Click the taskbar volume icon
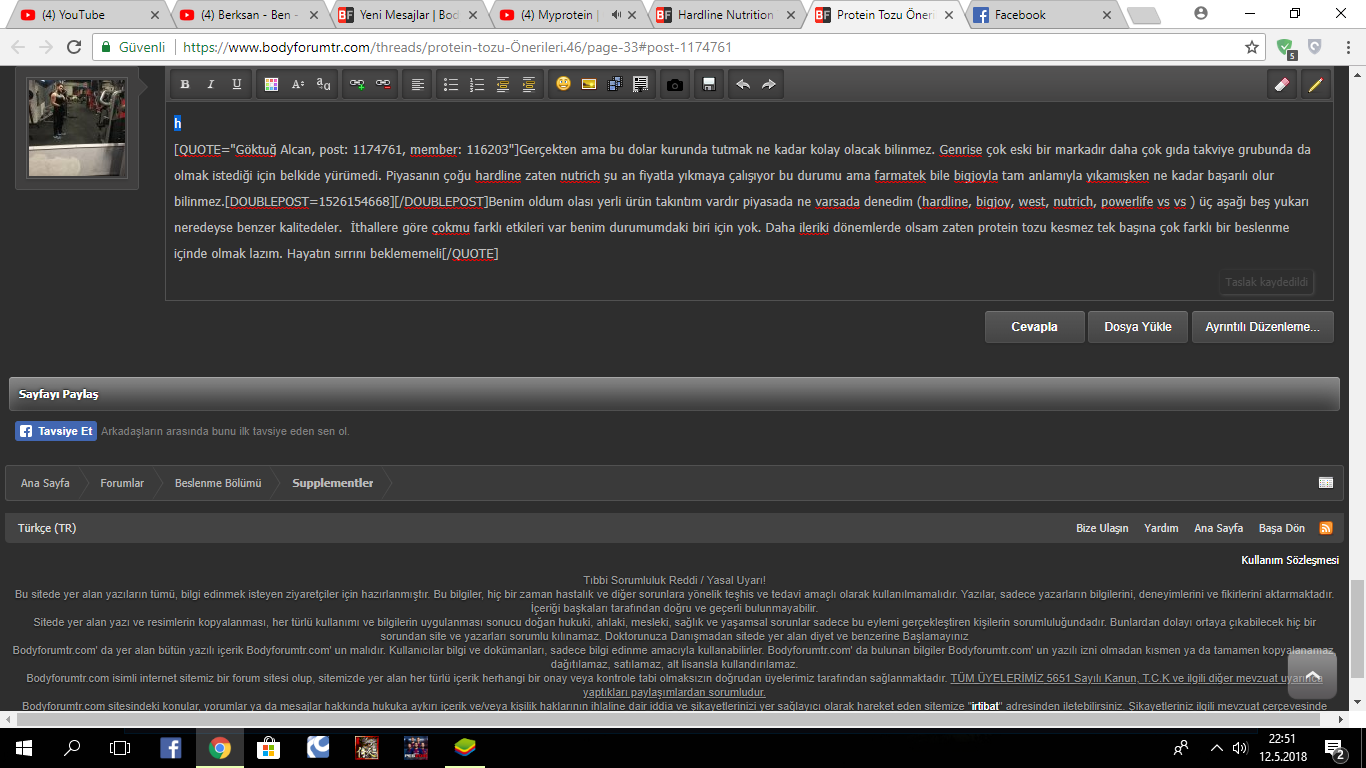This screenshot has width=1366, height=768. click(x=1240, y=747)
